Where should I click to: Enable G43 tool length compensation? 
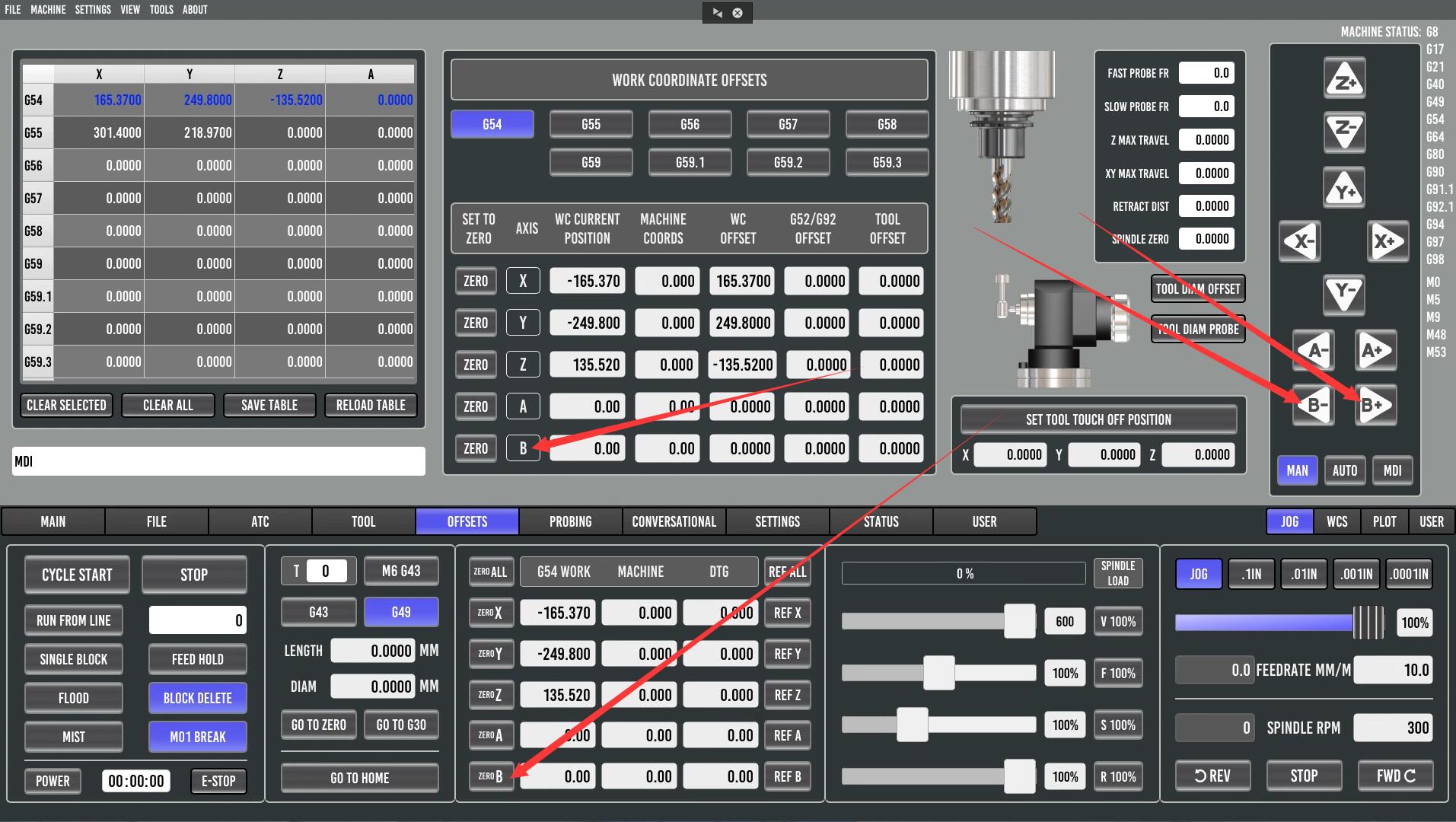318,612
